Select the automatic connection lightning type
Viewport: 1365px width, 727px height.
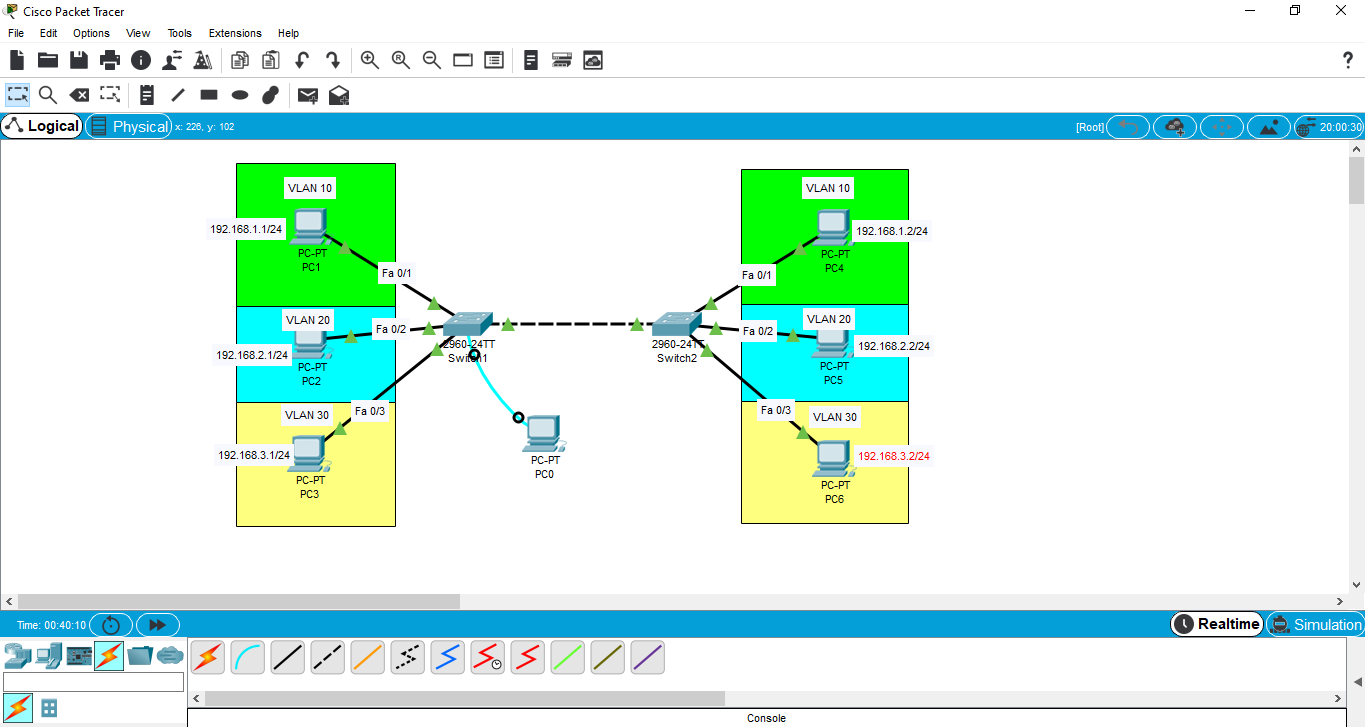point(207,657)
